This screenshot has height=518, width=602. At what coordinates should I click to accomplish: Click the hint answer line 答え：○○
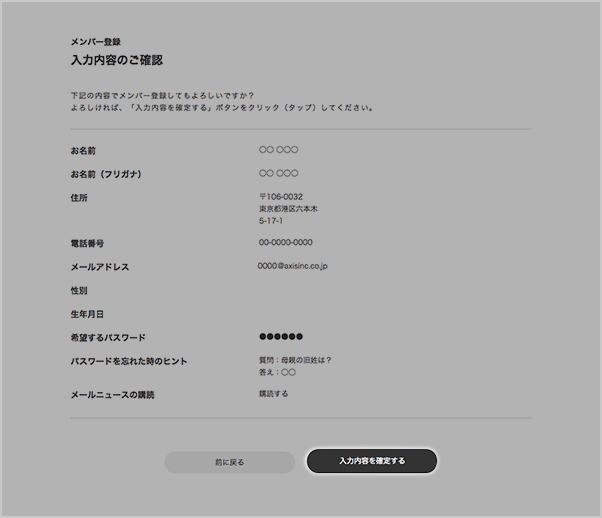[277, 372]
